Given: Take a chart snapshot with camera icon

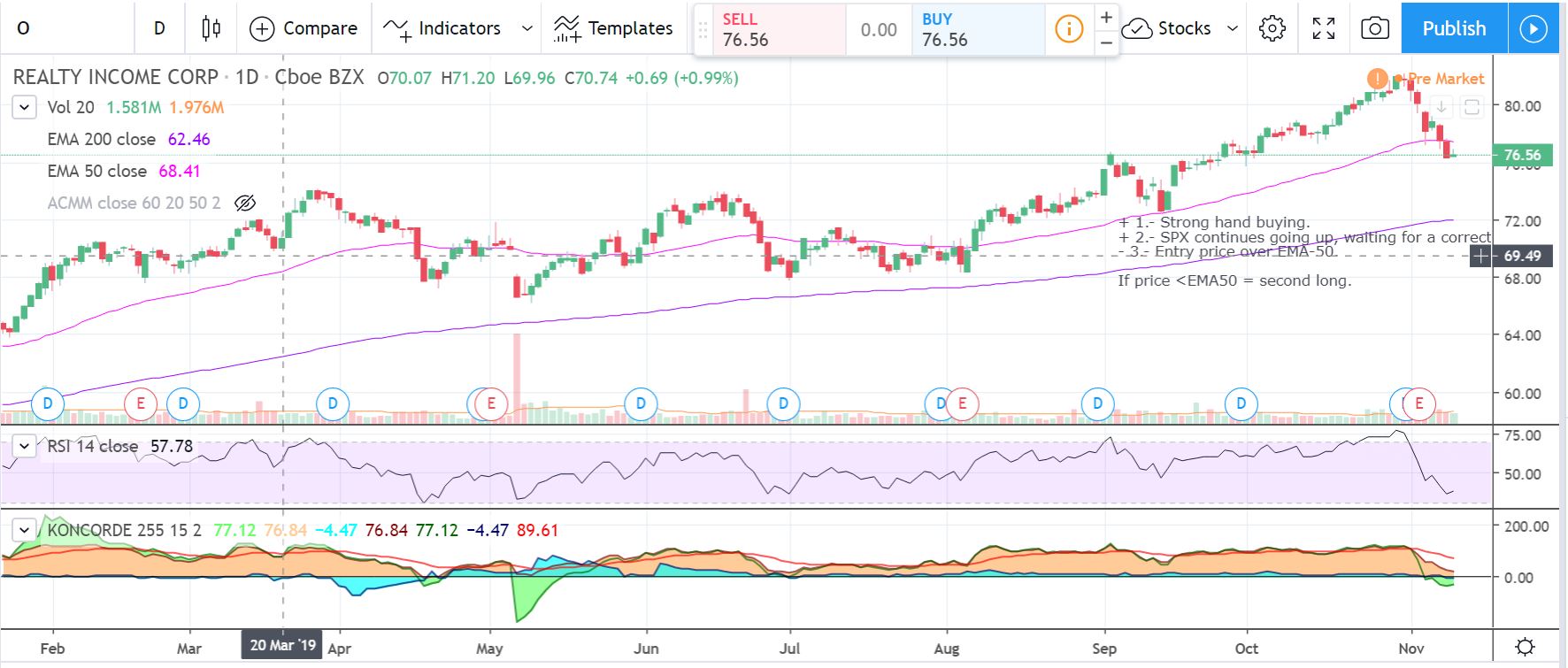Looking at the screenshot, I should (x=1374, y=28).
